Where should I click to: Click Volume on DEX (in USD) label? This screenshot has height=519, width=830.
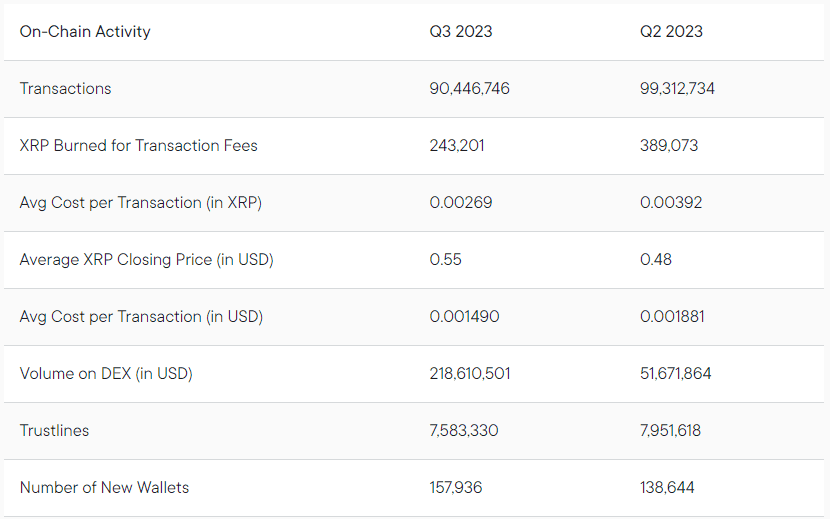coord(106,374)
